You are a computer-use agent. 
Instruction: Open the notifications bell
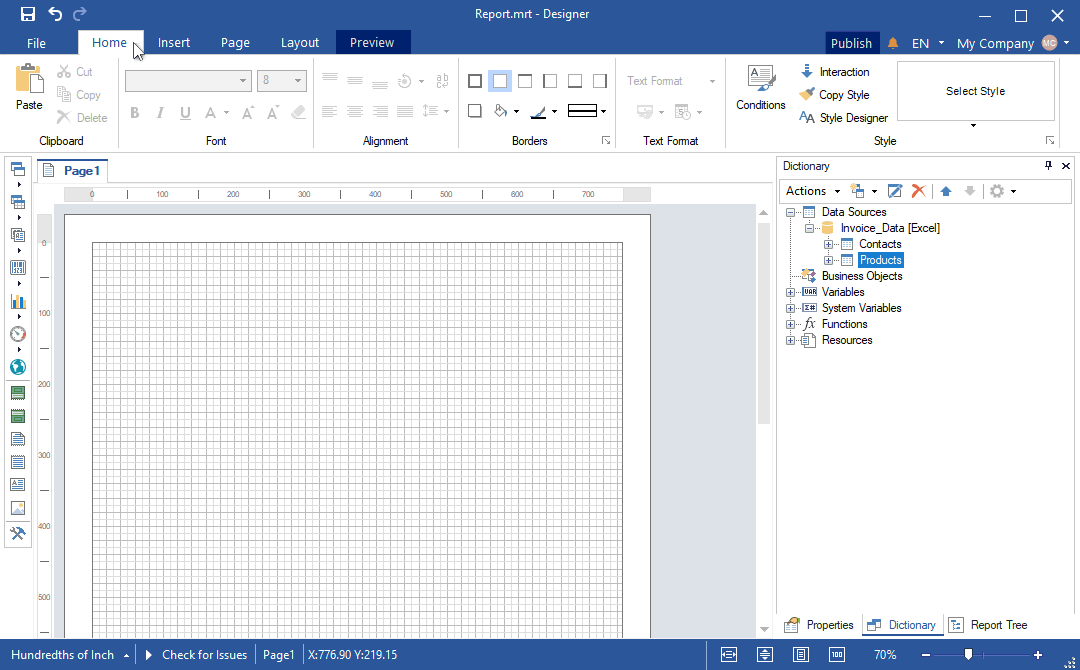(893, 43)
